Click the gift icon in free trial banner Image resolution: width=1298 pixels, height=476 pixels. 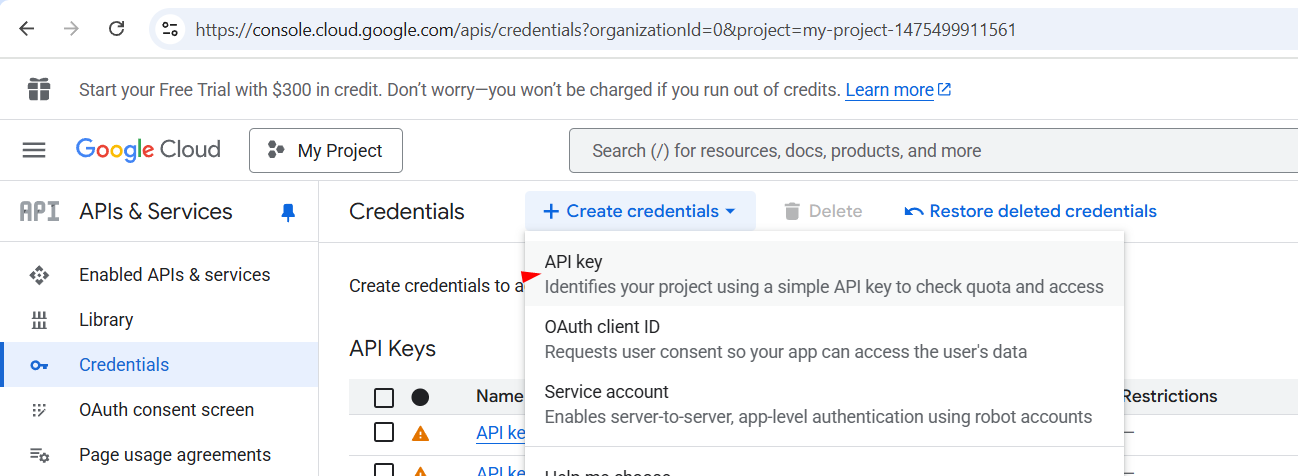(39, 90)
